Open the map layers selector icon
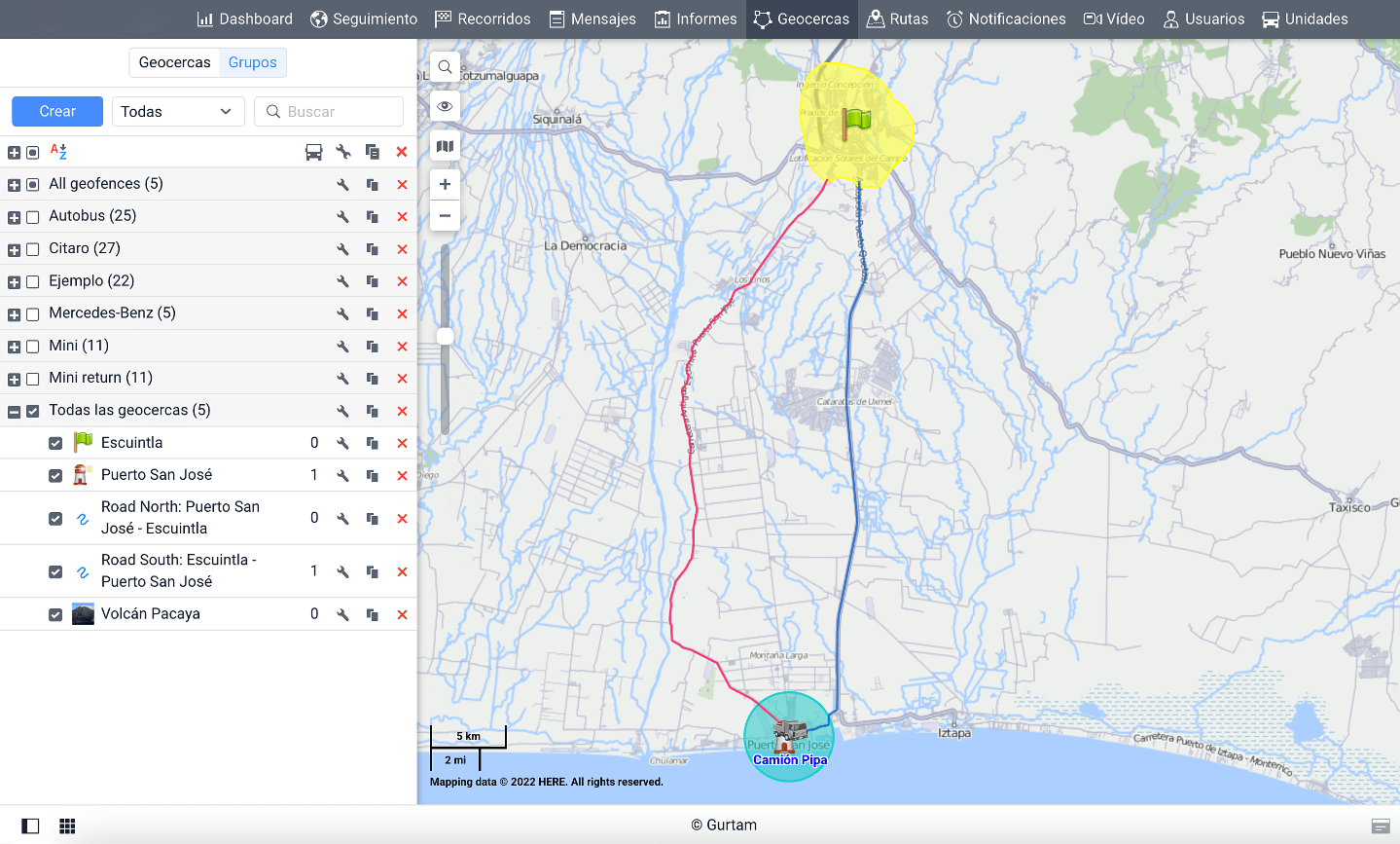Image resolution: width=1400 pixels, height=844 pixels. (x=445, y=146)
